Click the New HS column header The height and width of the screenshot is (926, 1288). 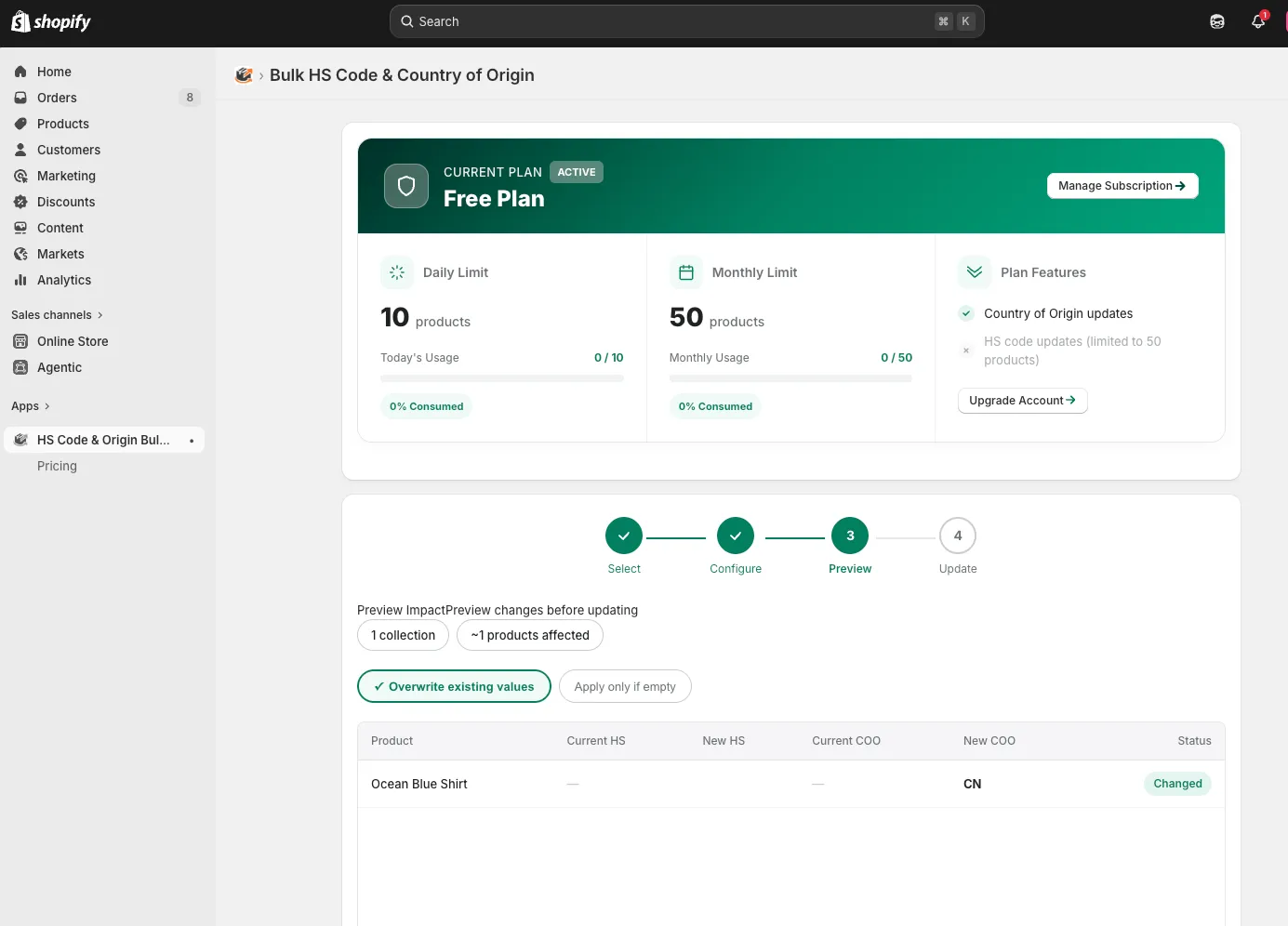click(724, 741)
